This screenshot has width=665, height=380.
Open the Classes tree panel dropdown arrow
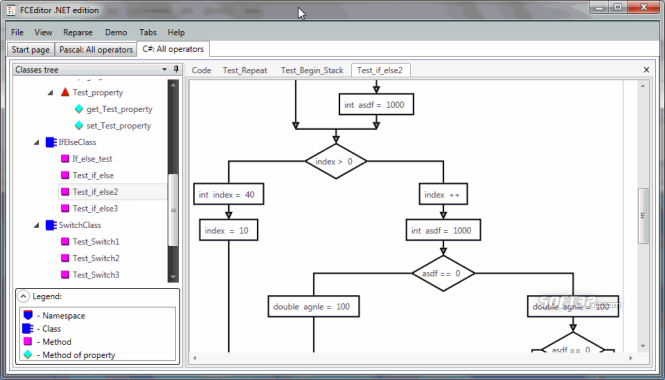point(165,70)
